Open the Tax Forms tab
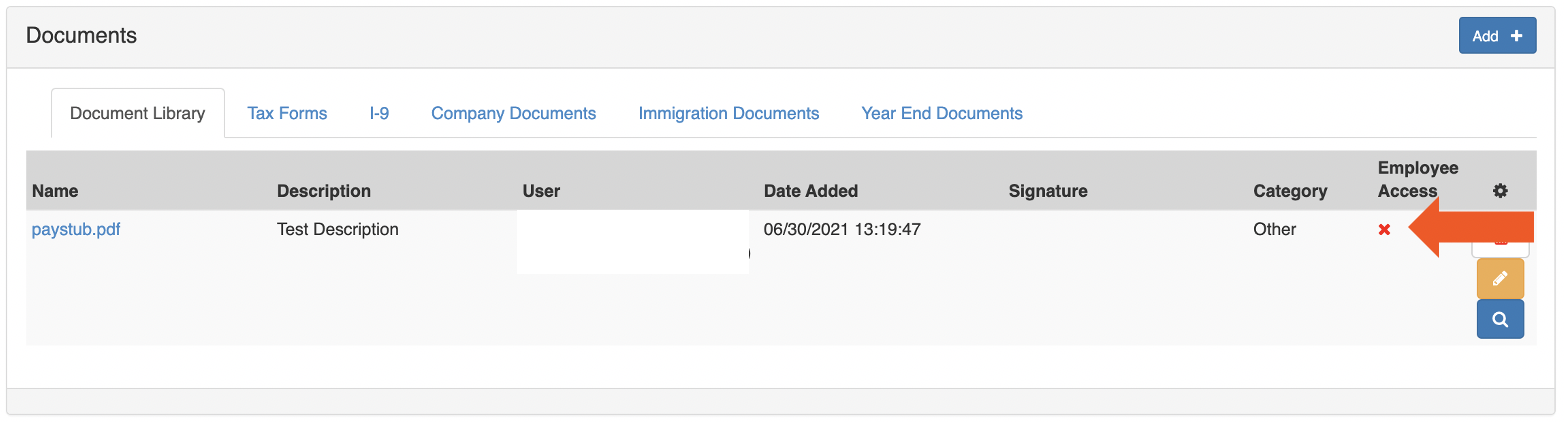 pos(287,113)
